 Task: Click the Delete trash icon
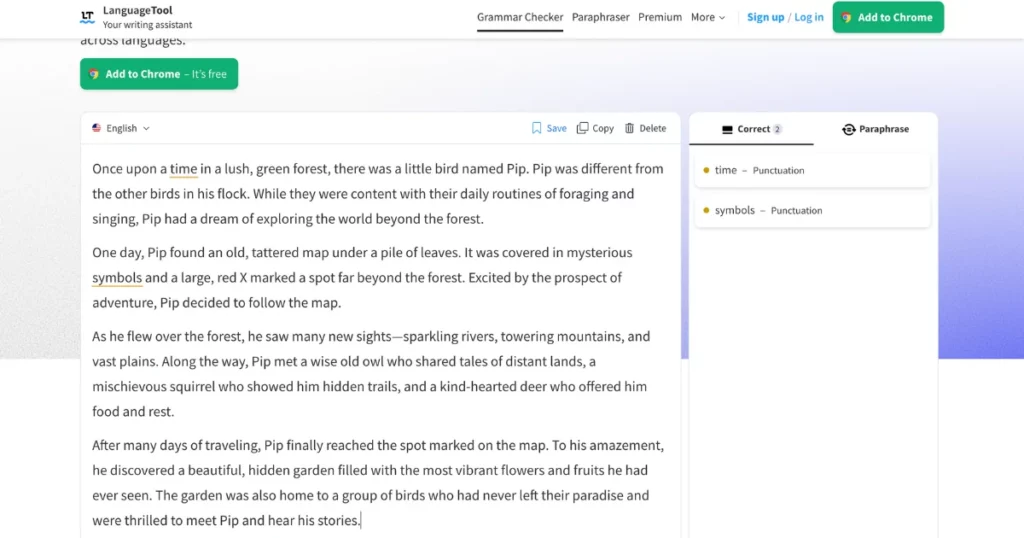click(629, 128)
